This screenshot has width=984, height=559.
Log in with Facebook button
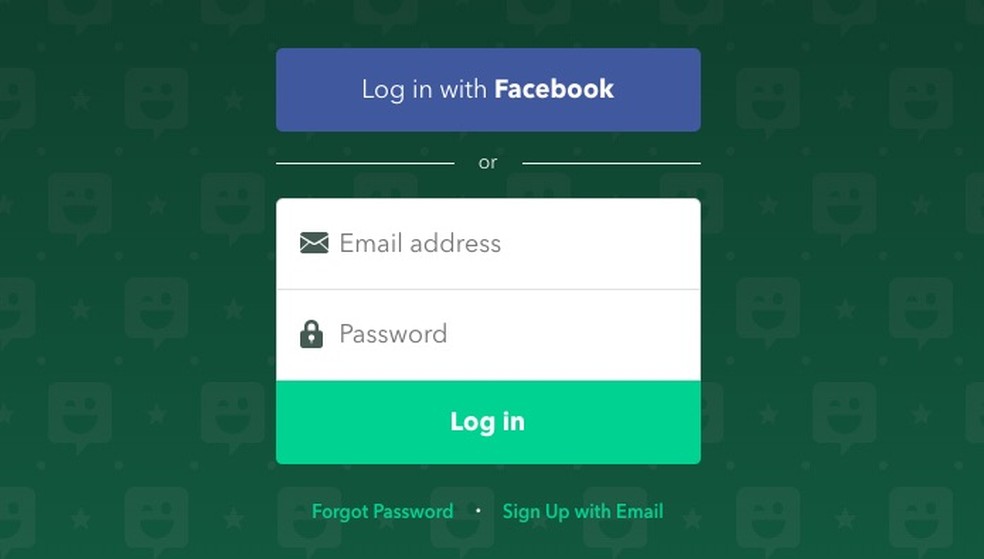pyautogui.click(x=488, y=90)
